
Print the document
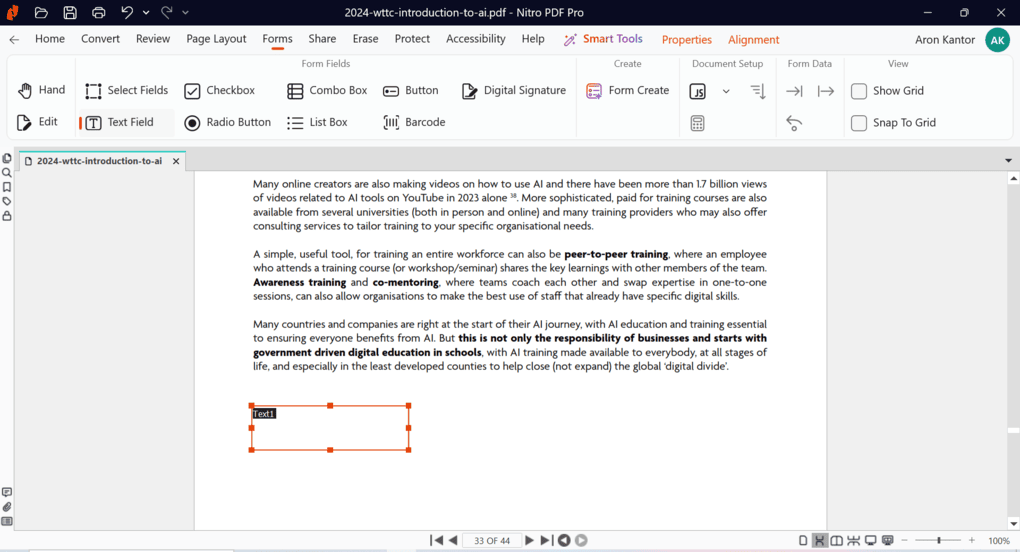[98, 12]
